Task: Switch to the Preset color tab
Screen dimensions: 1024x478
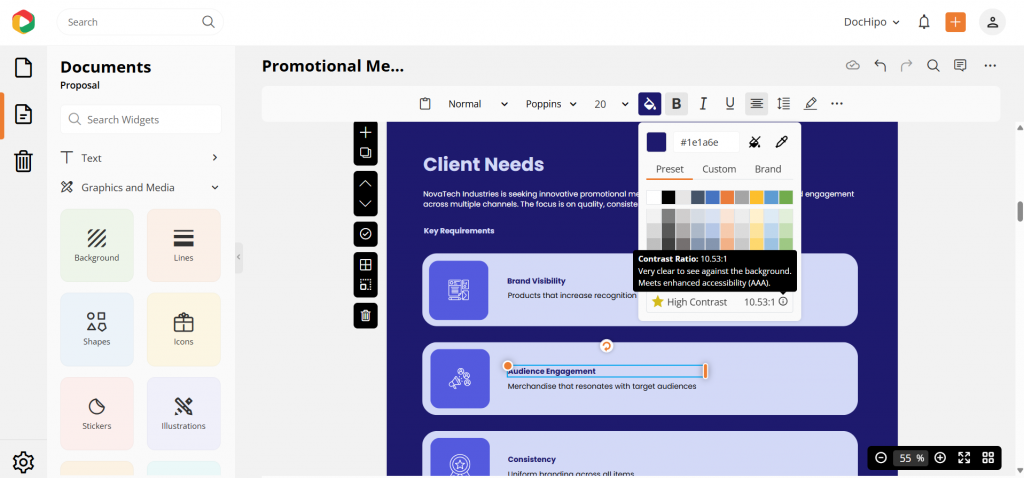Action: click(x=669, y=169)
